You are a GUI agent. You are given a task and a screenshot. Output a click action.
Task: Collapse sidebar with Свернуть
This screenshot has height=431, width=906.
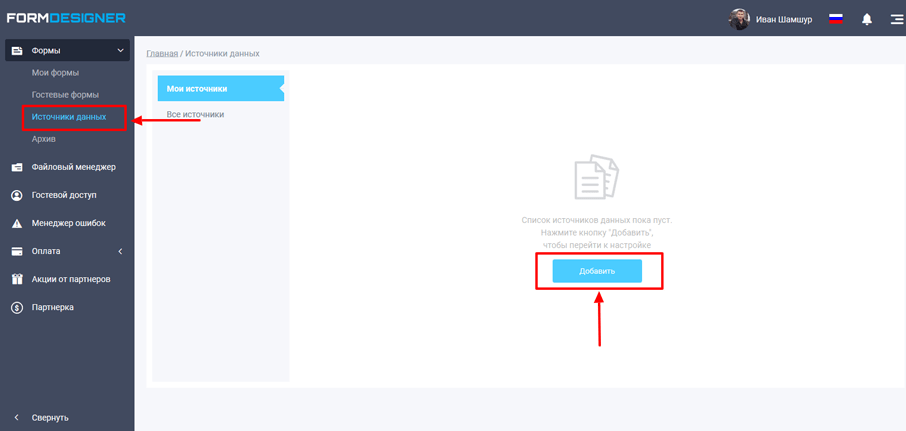pos(42,417)
